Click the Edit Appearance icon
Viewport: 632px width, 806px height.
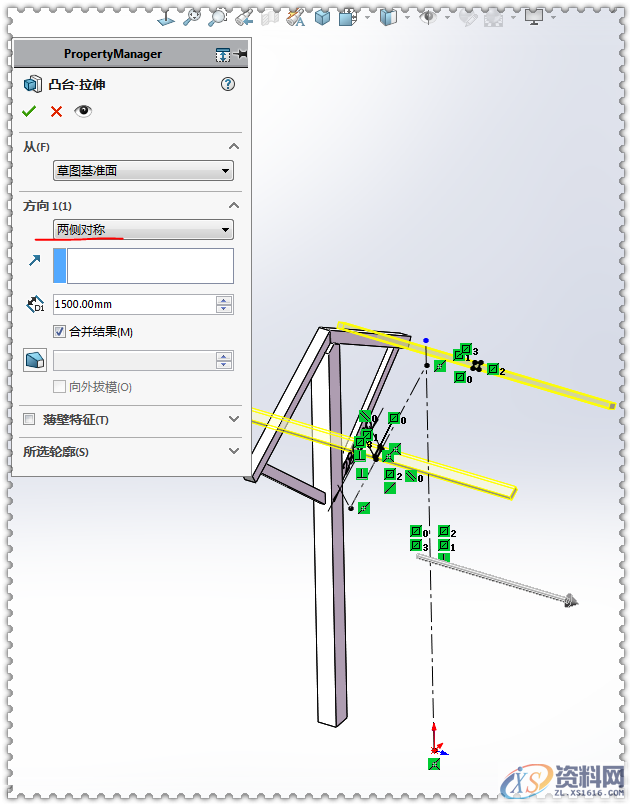click(x=467, y=19)
